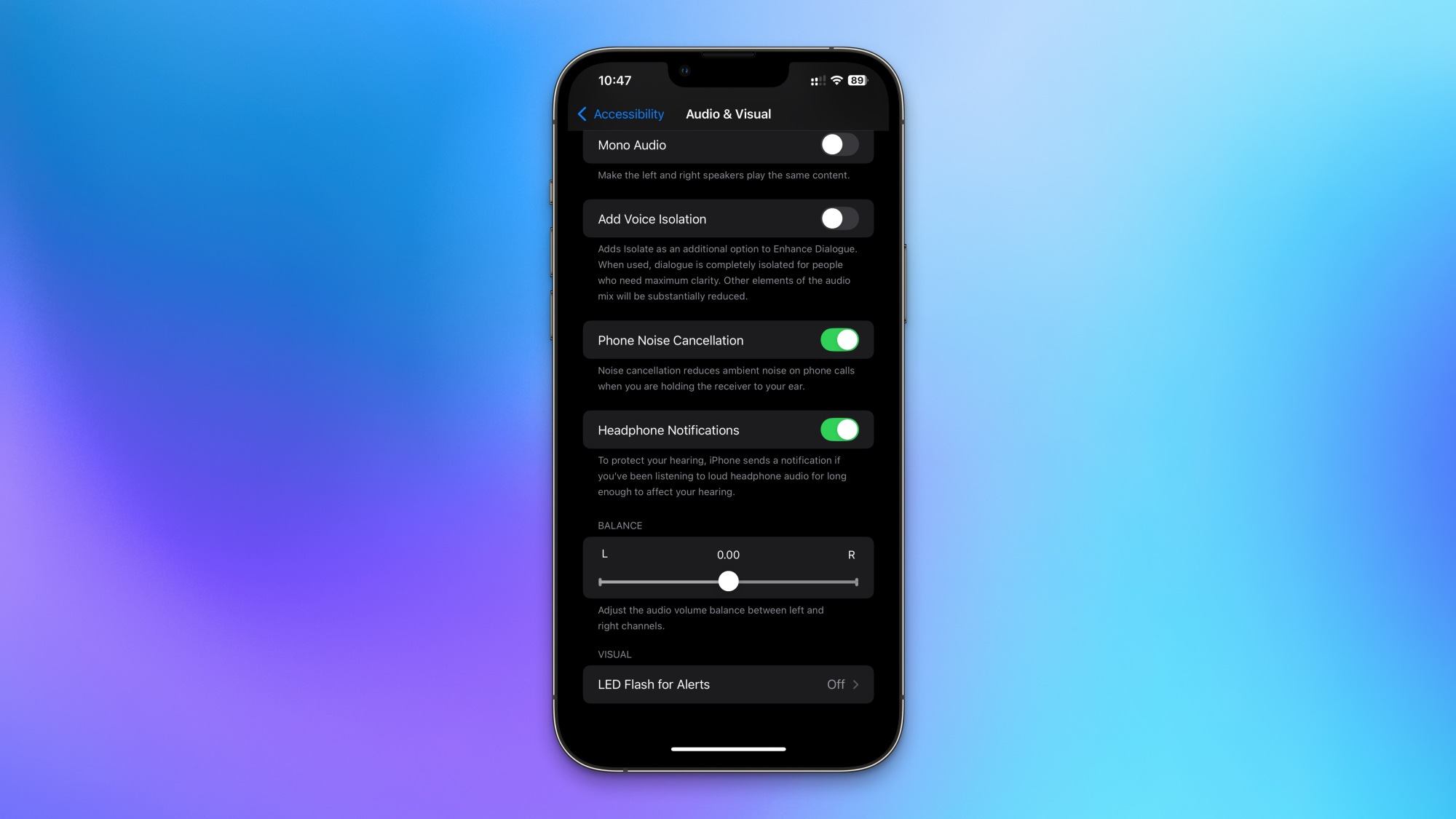Tap the LED Flash for Alerts arrow

point(857,684)
